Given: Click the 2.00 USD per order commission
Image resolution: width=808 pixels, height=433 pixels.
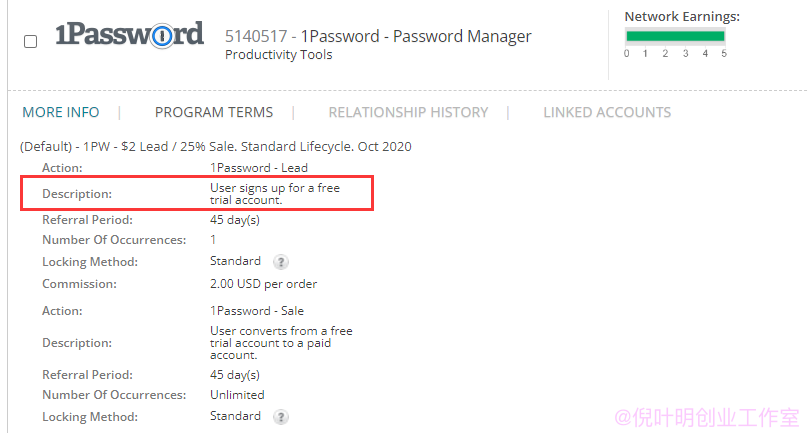Looking at the screenshot, I should (263, 284).
